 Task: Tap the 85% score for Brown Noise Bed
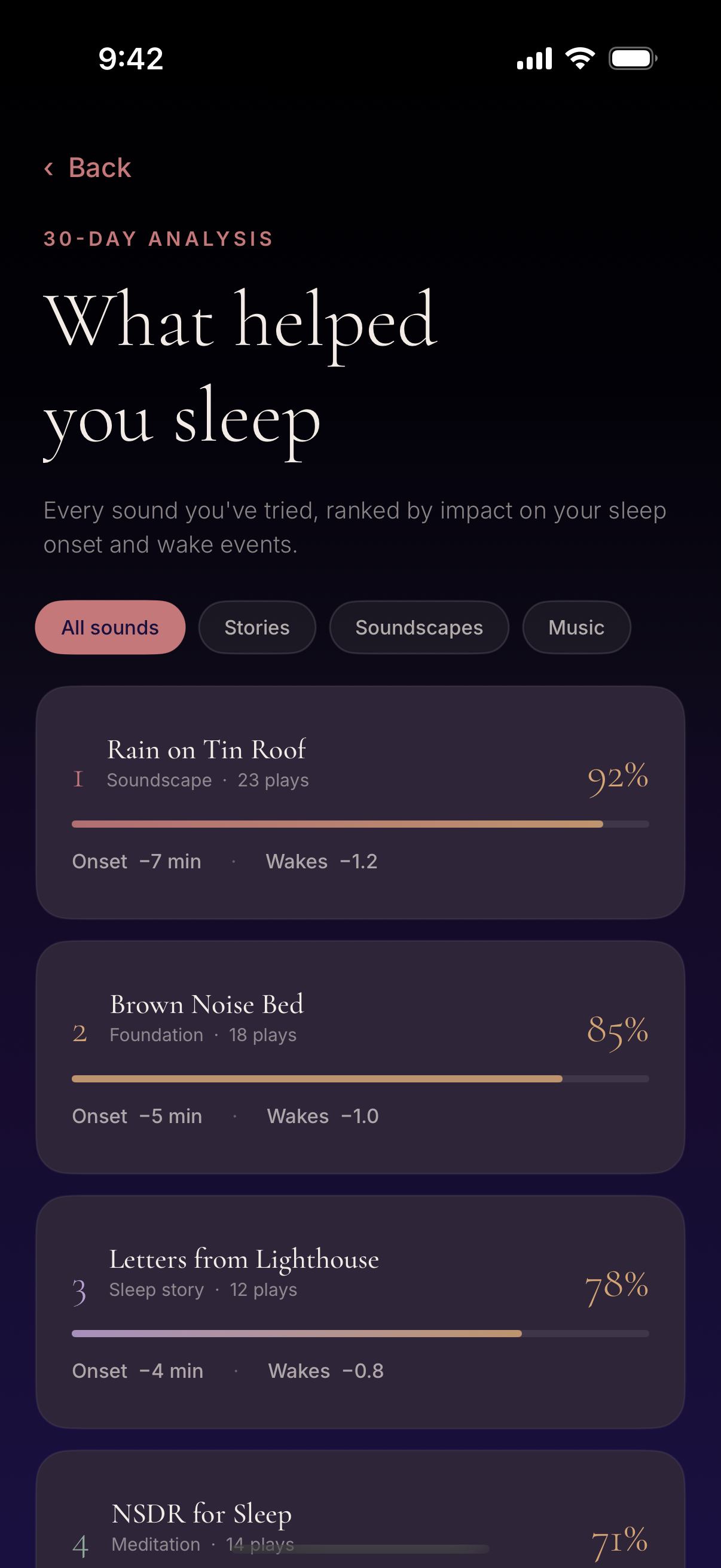(618, 1032)
